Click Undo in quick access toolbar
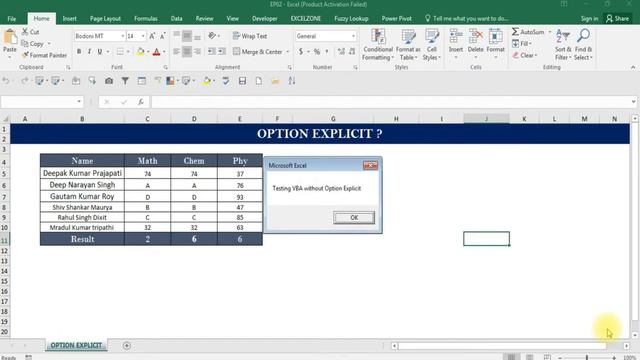Screen dimensions: 640x360 pyautogui.click(x=6, y=81)
